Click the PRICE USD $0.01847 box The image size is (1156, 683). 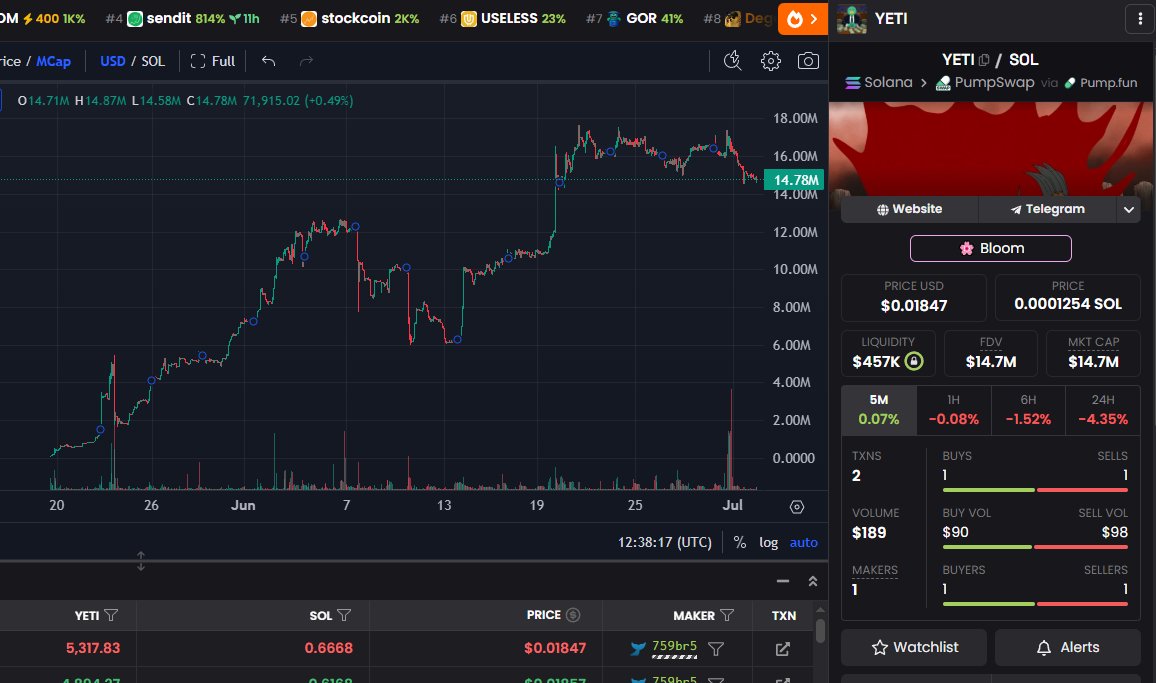913,297
